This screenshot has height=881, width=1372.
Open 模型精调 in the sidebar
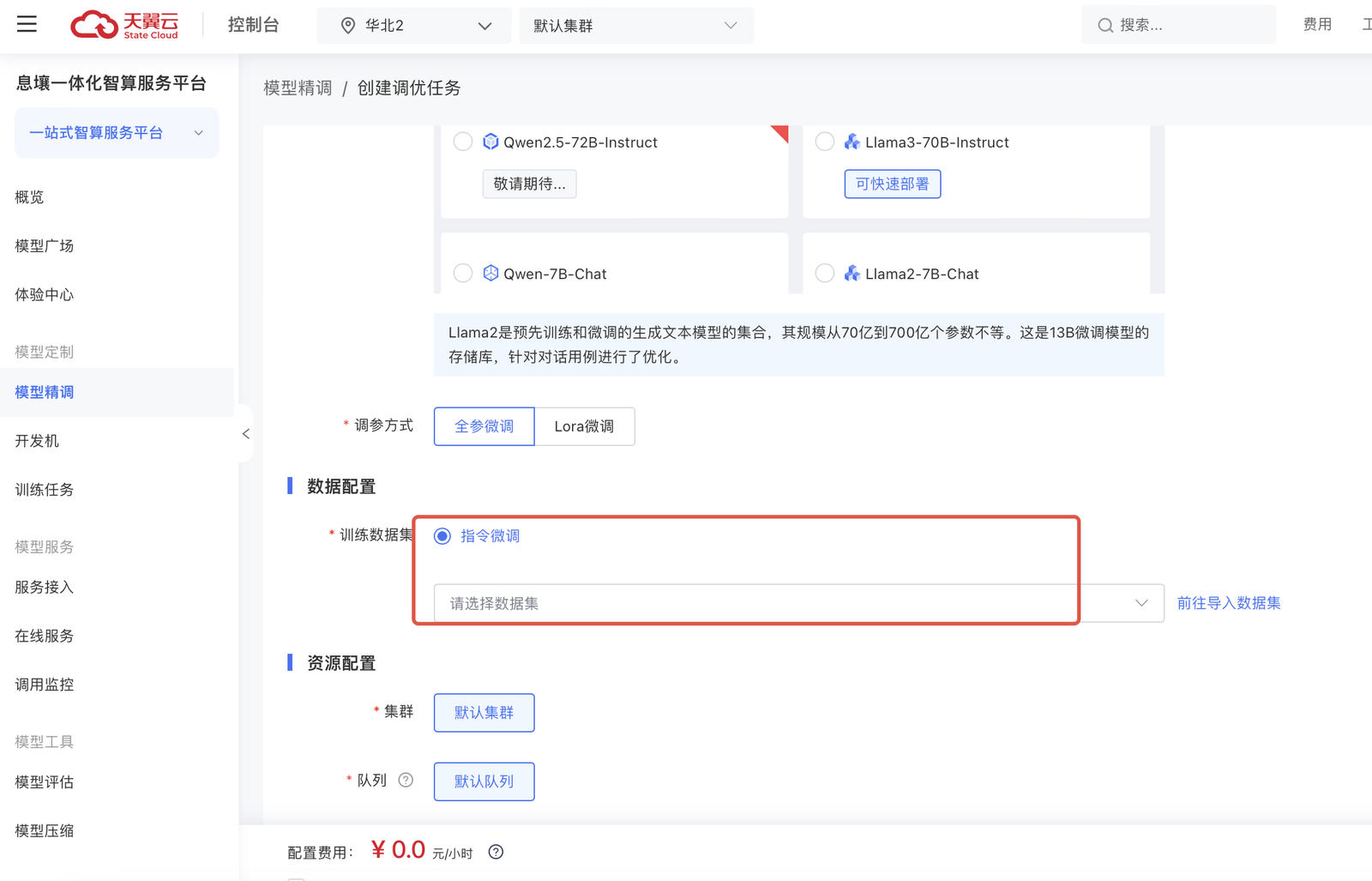pos(117,392)
